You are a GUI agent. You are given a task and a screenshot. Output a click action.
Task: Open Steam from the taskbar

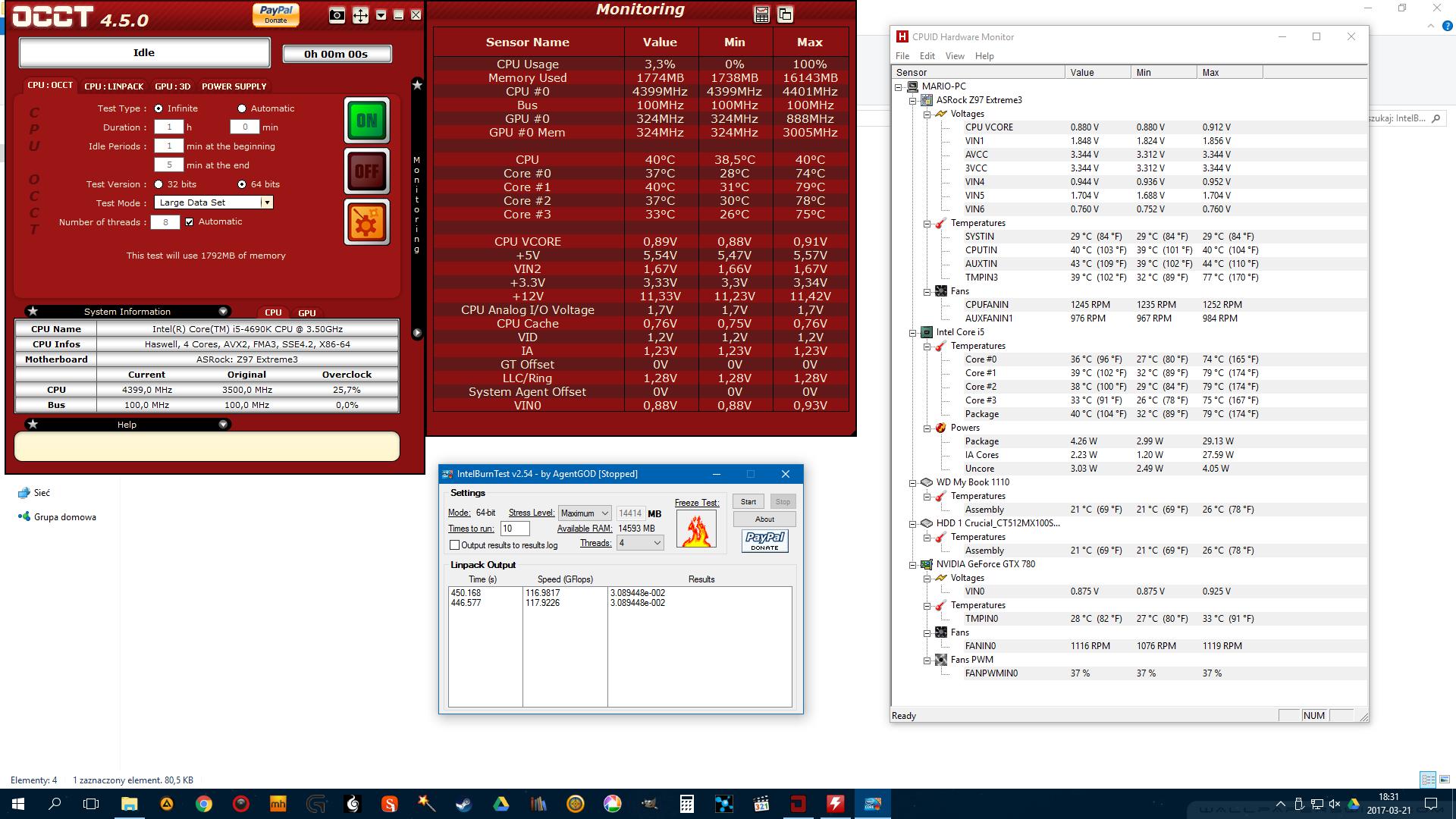pos(463,804)
